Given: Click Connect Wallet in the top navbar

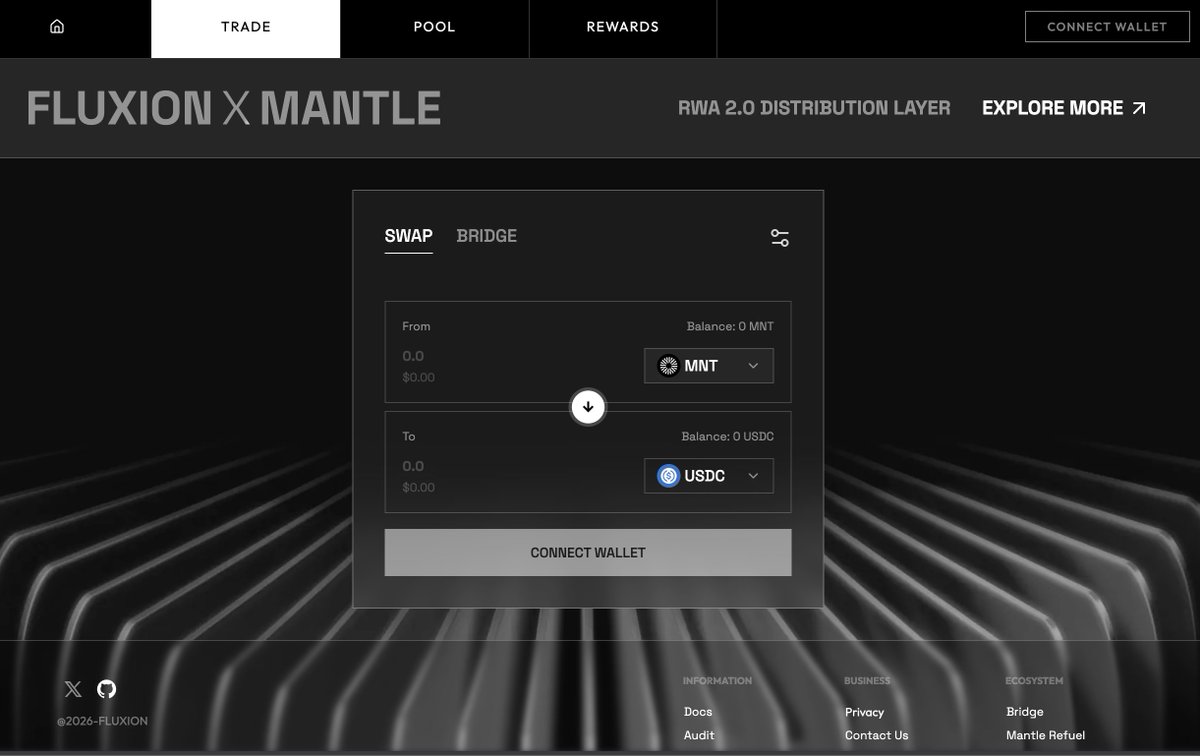Looking at the screenshot, I should click(1107, 27).
